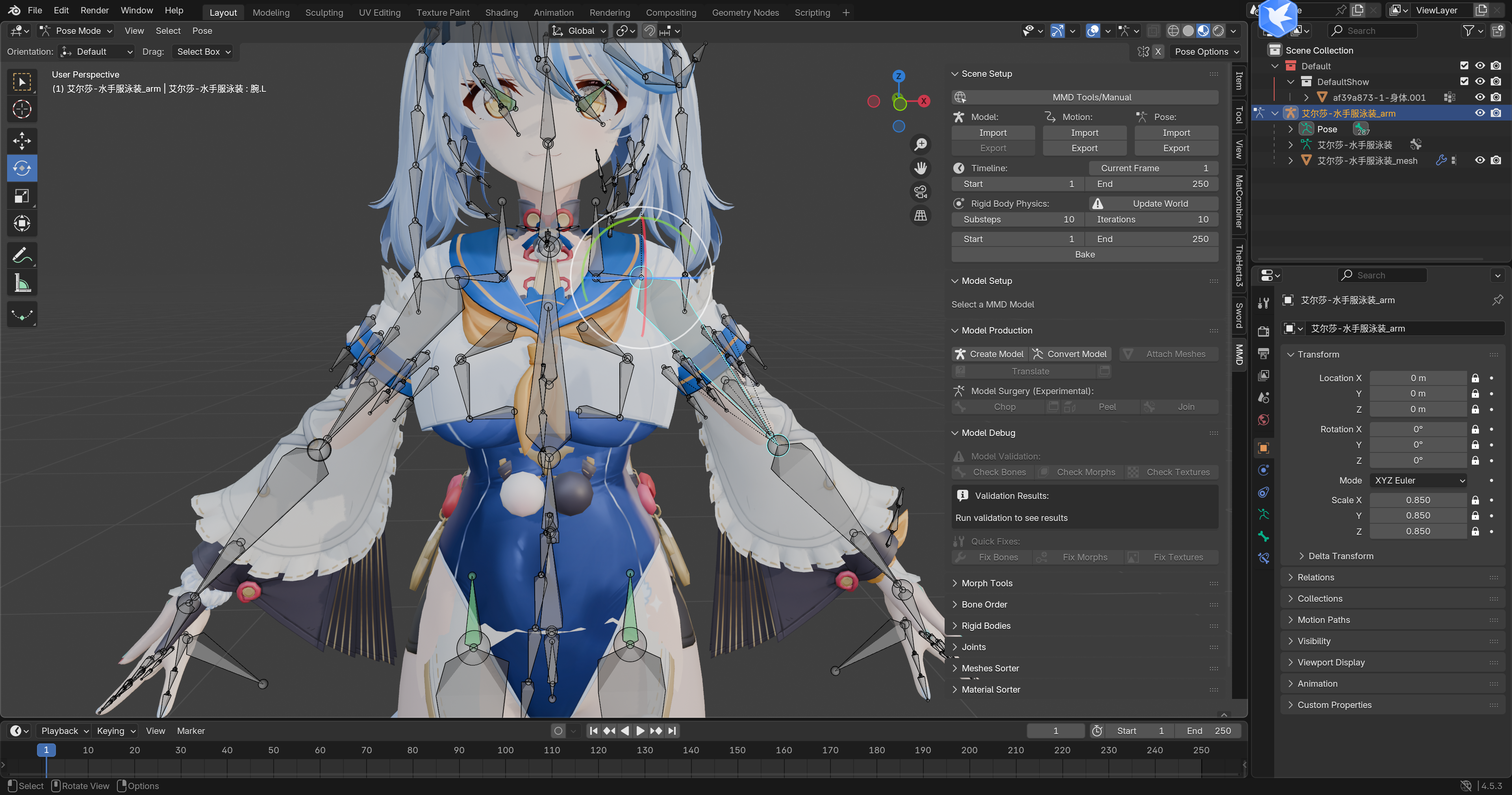The image size is (1512, 795).
Task: Open the Render menu
Action: click(x=94, y=10)
